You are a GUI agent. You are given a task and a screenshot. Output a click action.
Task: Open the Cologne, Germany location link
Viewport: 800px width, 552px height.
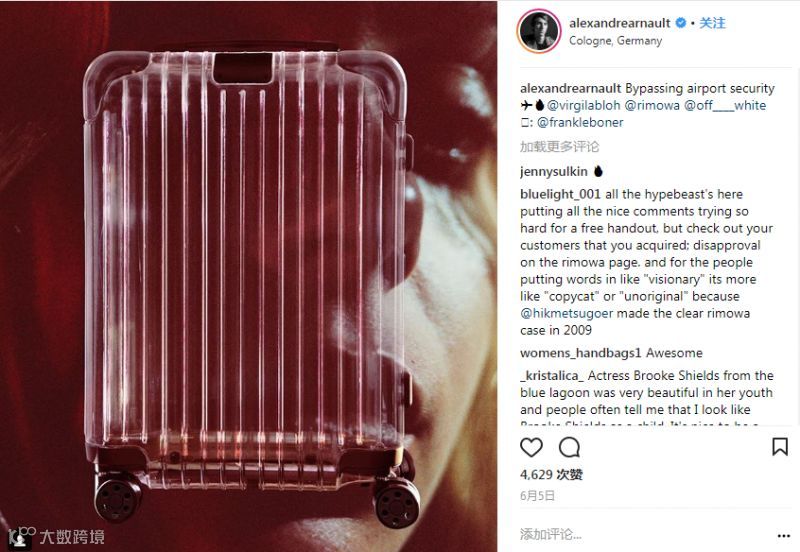point(615,41)
